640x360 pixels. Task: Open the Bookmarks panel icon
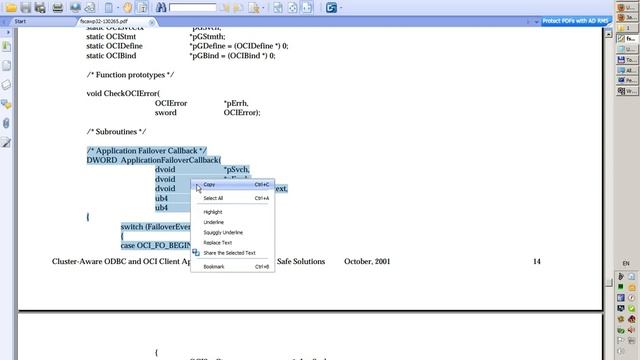point(6,47)
